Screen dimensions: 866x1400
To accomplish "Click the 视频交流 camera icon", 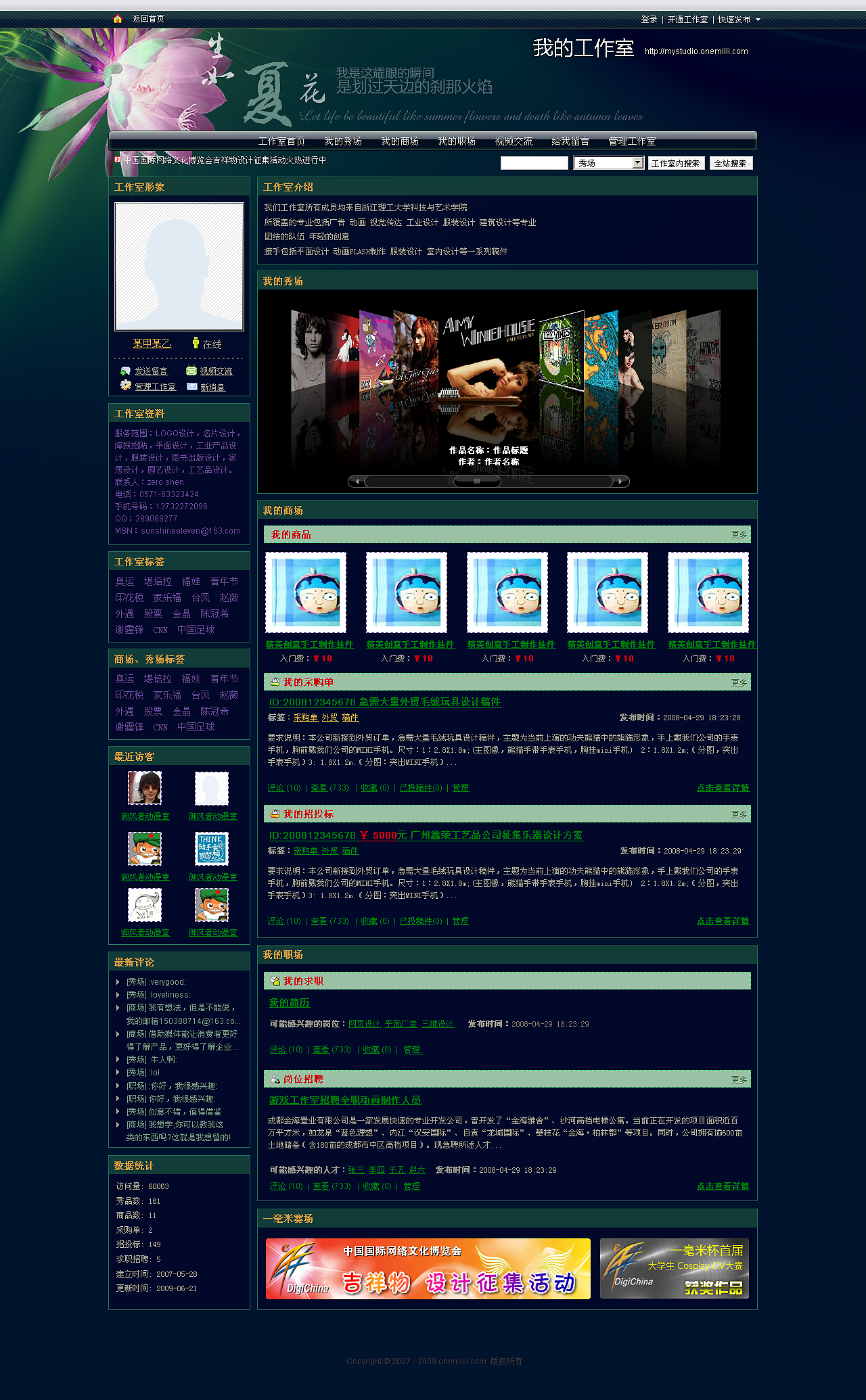I will coord(191,371).
